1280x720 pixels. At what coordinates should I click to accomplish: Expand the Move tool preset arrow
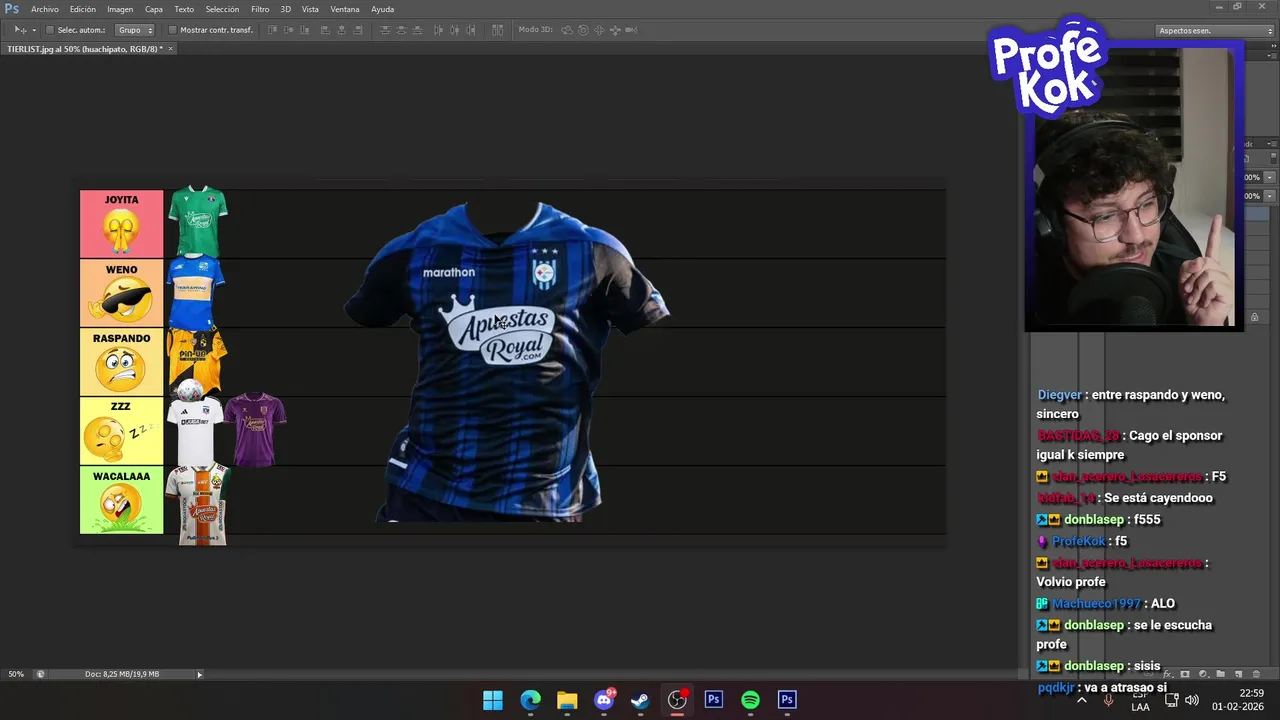34,30
